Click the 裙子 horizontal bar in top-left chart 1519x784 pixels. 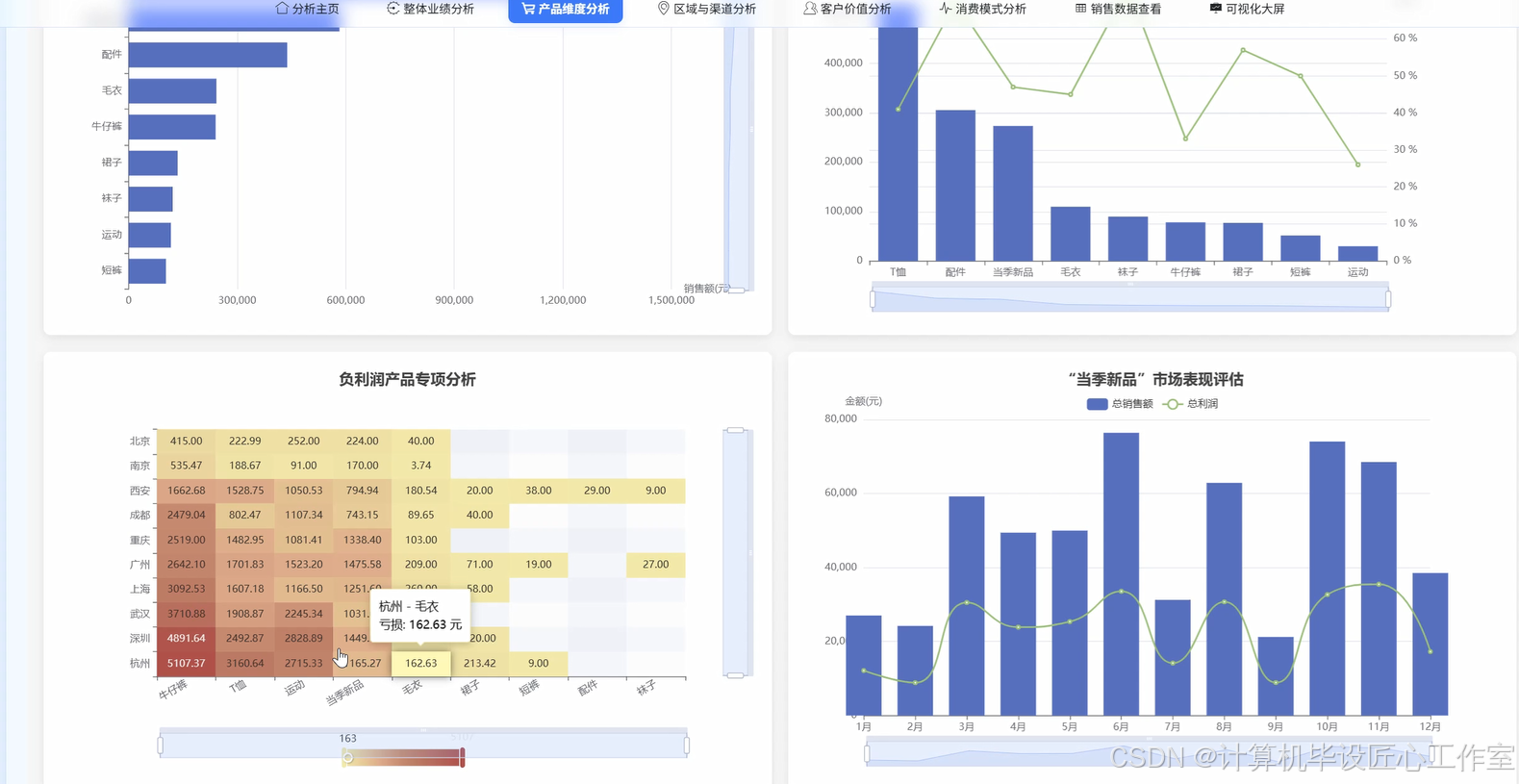point(153,164)
